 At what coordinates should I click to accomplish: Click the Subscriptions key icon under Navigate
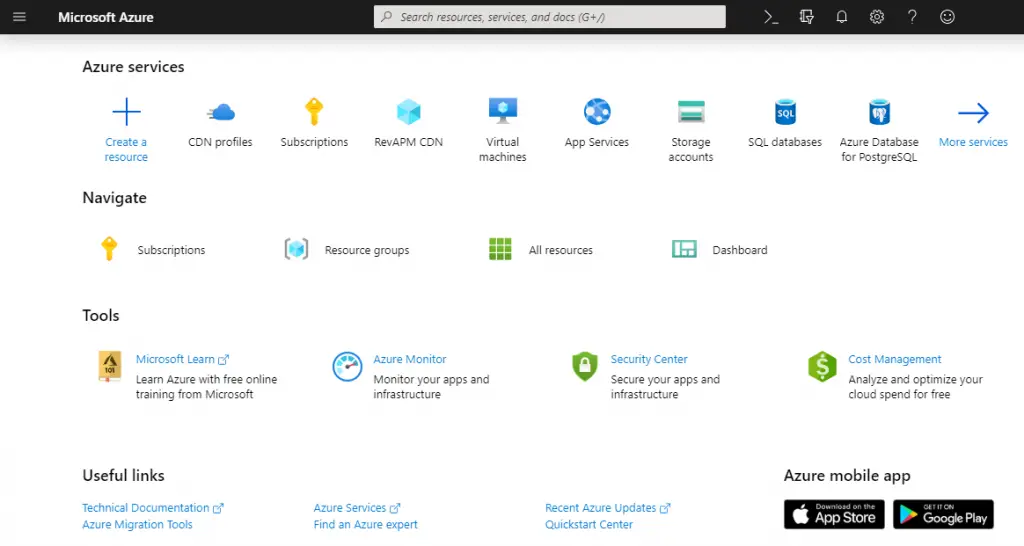point(109,249)
